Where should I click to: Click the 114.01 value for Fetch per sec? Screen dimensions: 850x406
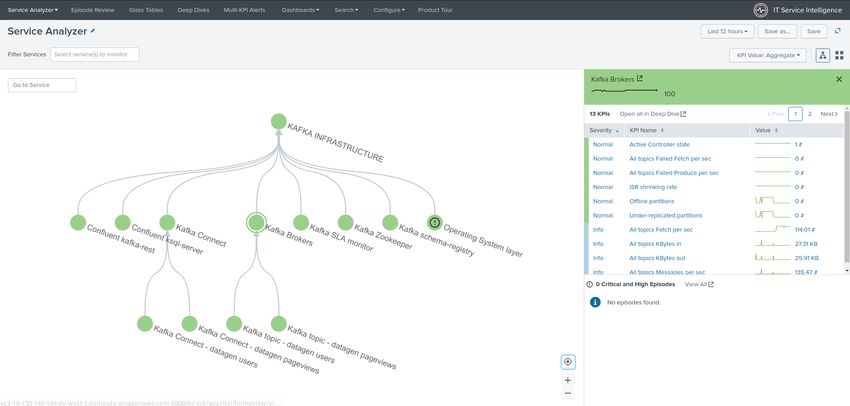(805, 229)
